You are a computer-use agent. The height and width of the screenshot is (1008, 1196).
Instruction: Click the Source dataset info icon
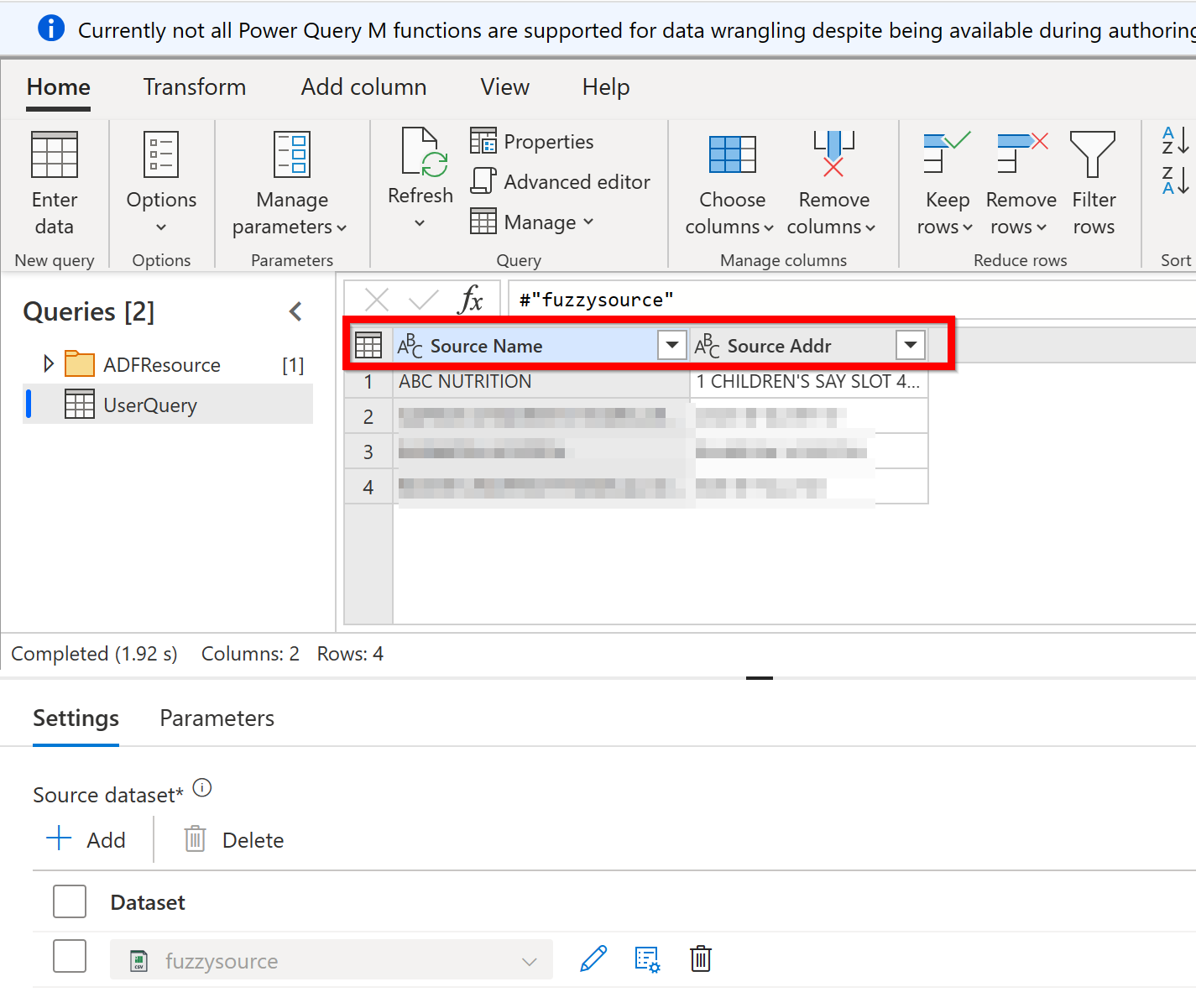202,788
